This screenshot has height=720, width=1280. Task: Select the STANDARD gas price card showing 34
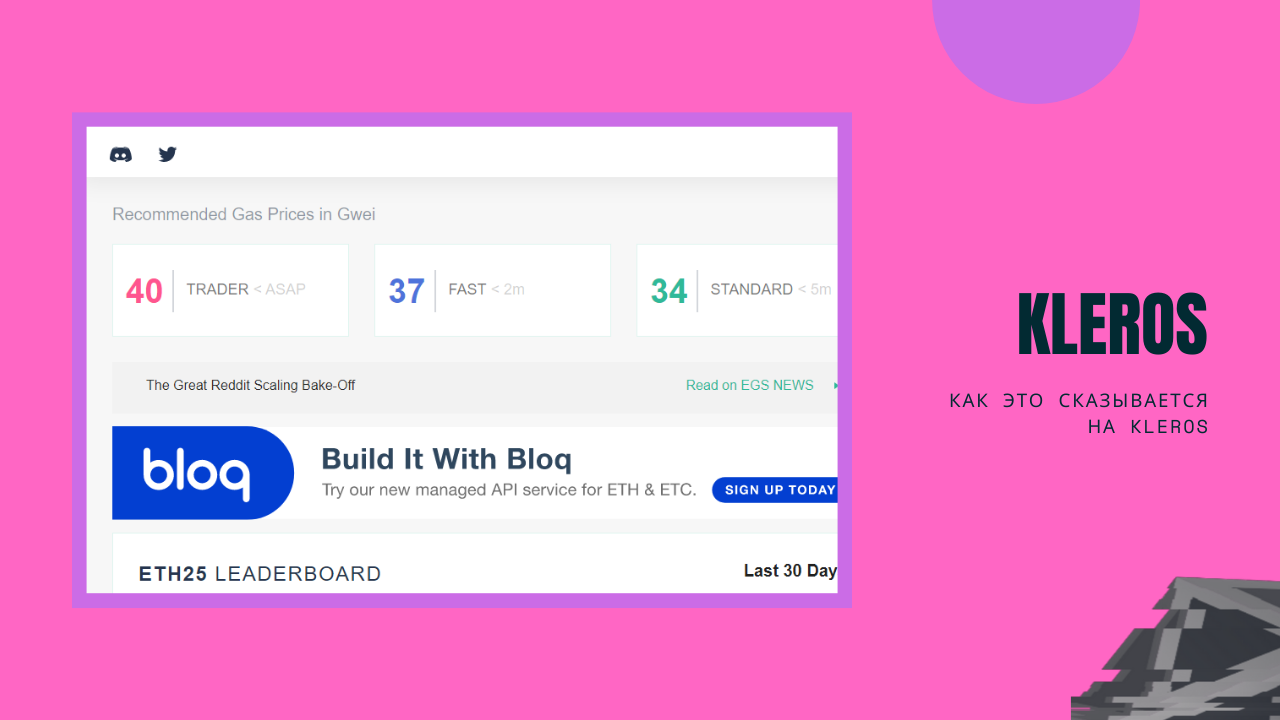point(737,290)
